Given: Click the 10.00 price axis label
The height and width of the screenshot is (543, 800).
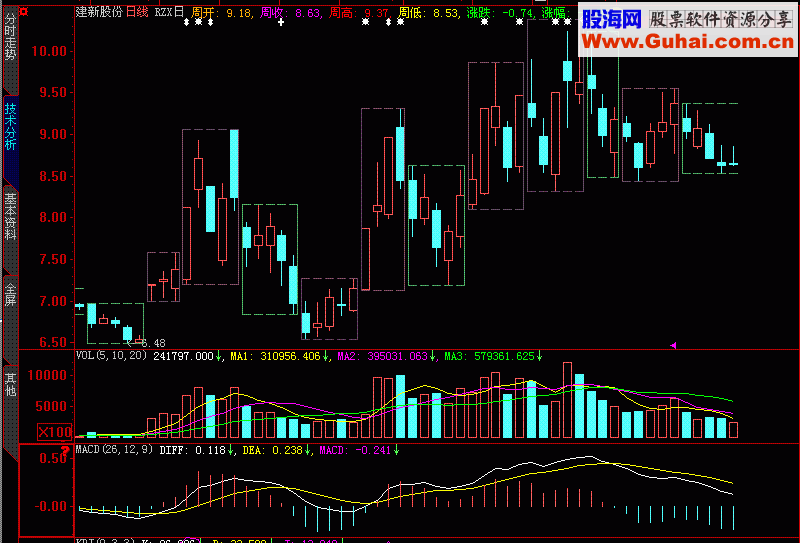Looking at the screenshot, I should (x=49, y=51).
